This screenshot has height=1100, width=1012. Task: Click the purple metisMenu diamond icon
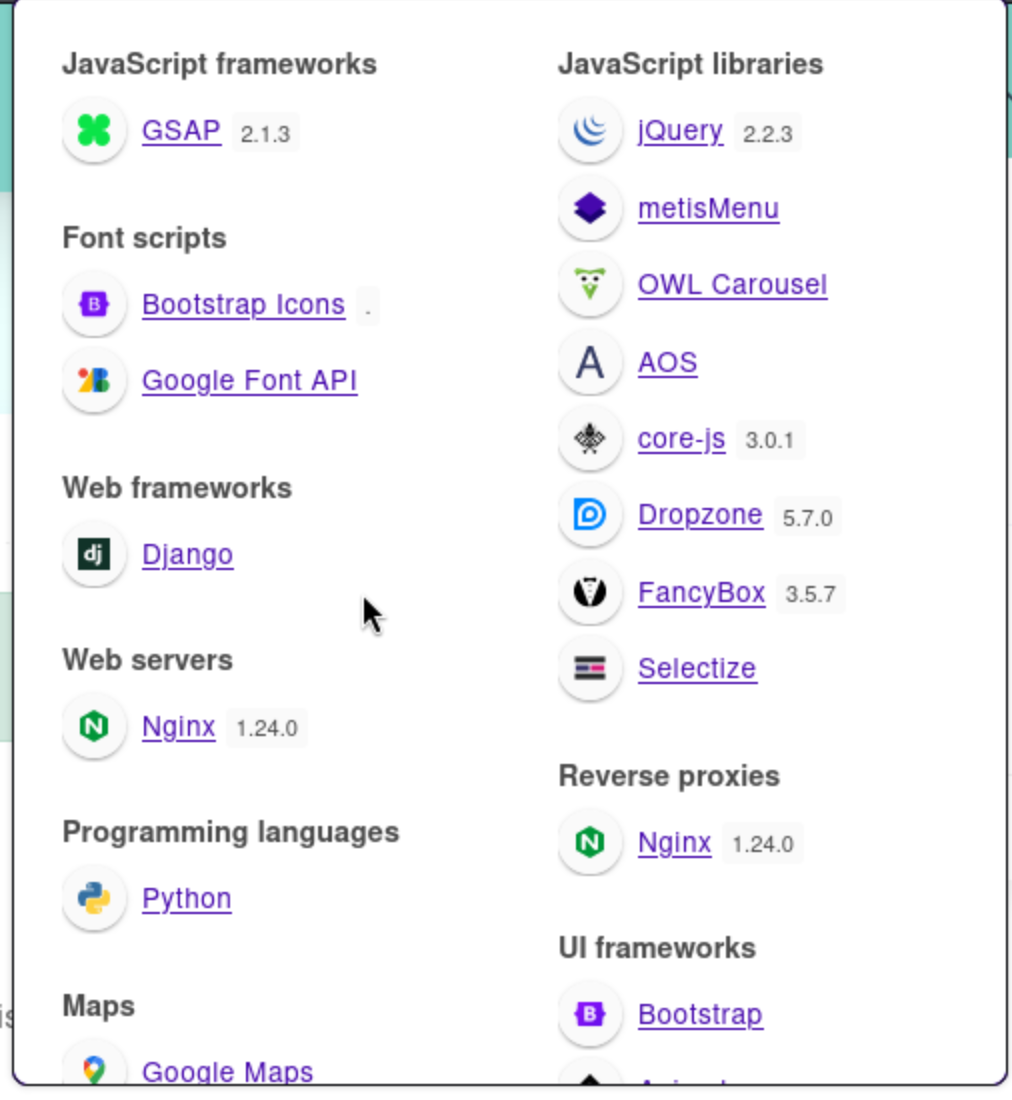[x=590, y=208]
